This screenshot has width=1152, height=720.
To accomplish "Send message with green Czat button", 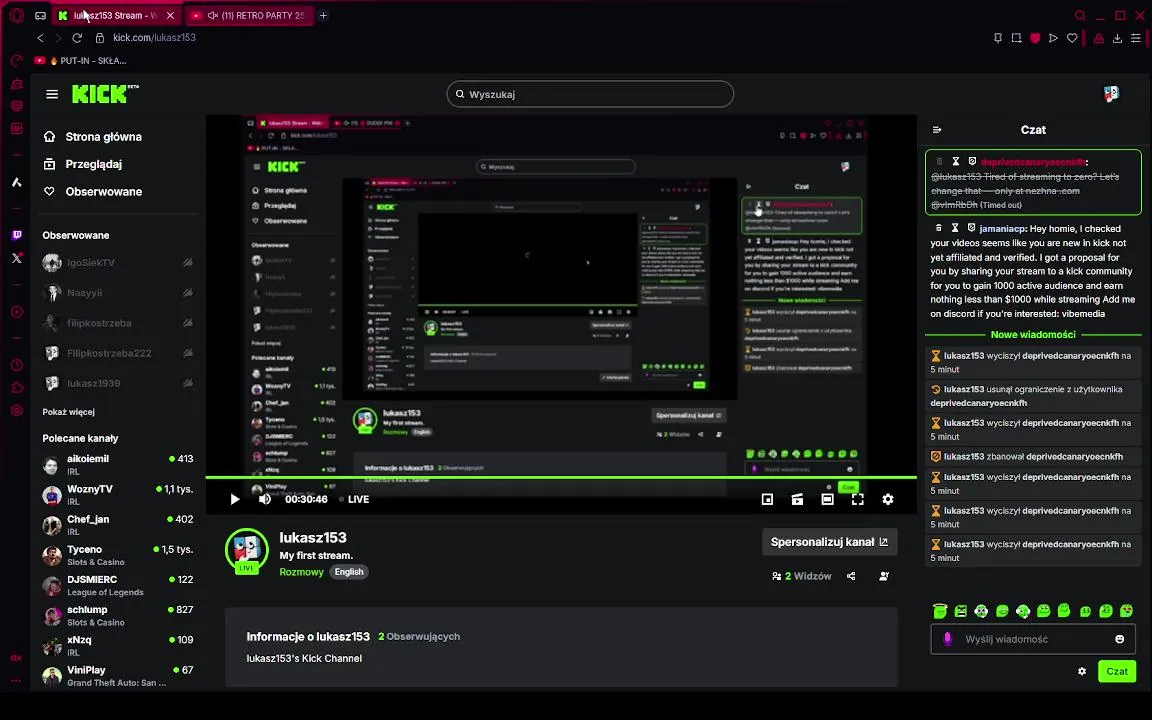I will (x=1117, y=672).
